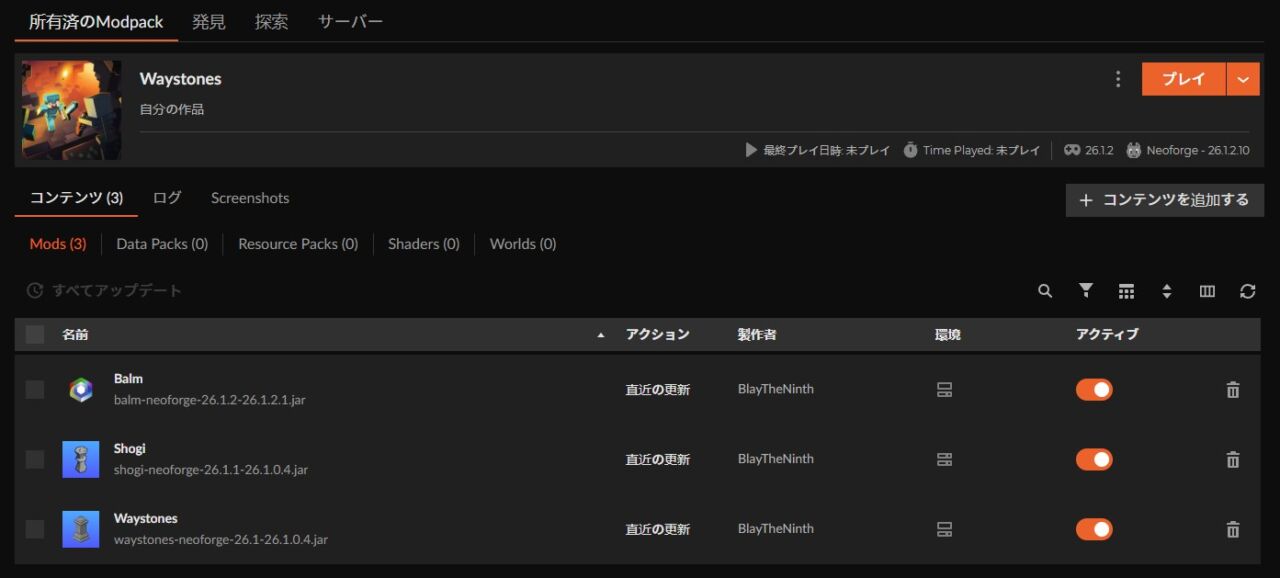Screen dimensions: 1280x578
Task: Disable the Balm mod toggle
Action: 1094,389
